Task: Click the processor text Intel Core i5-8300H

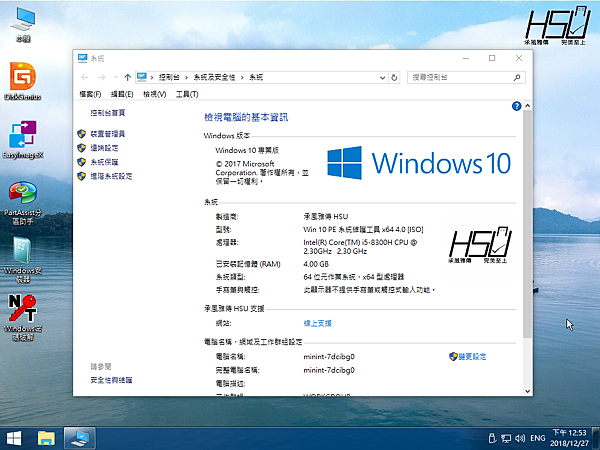Action: tap(360, 247)
